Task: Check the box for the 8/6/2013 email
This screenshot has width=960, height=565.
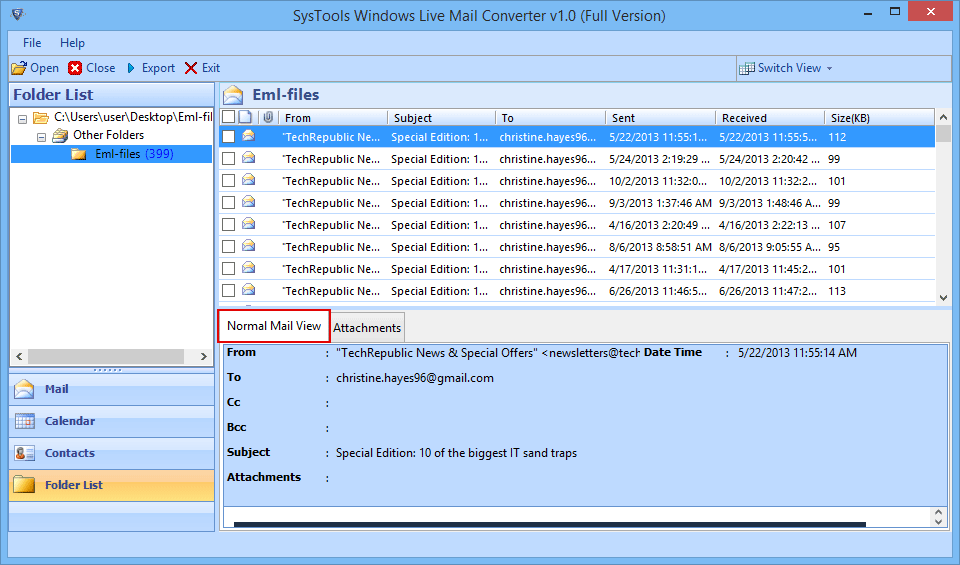Action: click(228, 247)
